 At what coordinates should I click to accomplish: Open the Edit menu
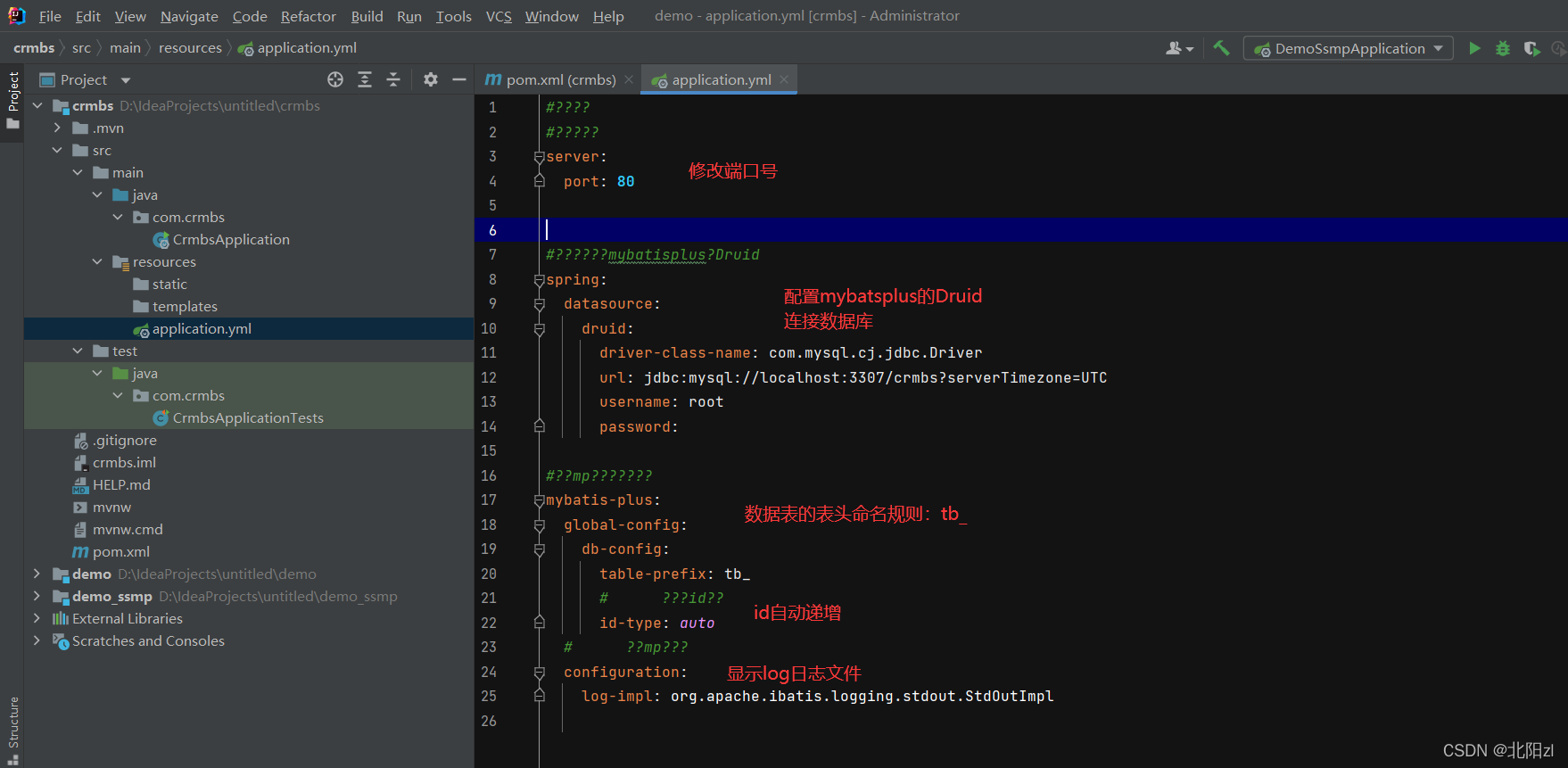pyautogui.click(x=88, y=16)
